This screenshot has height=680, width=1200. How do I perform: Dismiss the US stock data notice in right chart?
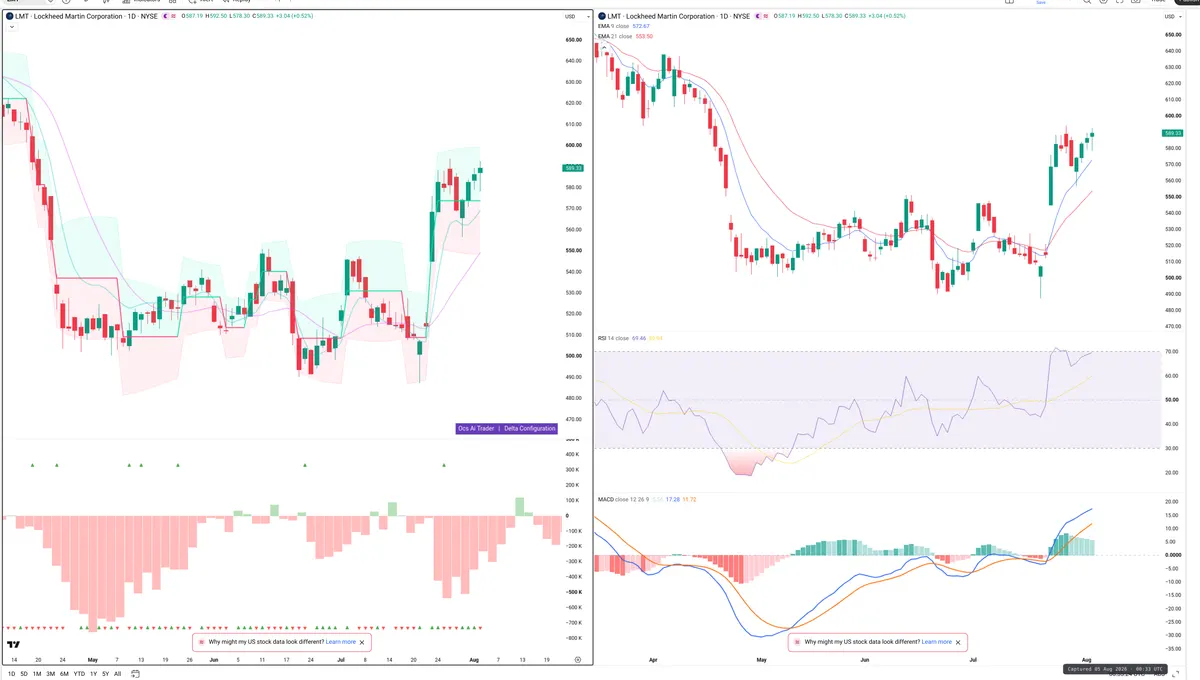point(958,642)
